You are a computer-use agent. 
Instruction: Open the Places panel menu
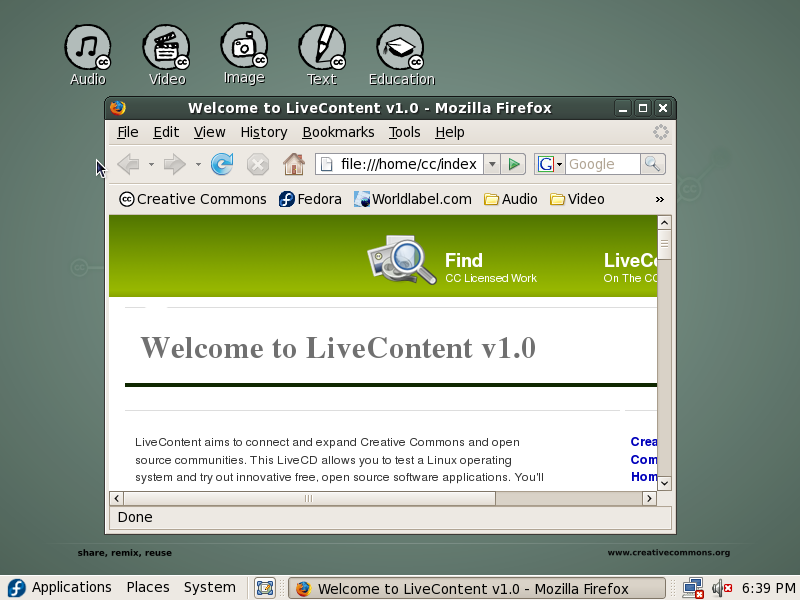tap(148, 587)
